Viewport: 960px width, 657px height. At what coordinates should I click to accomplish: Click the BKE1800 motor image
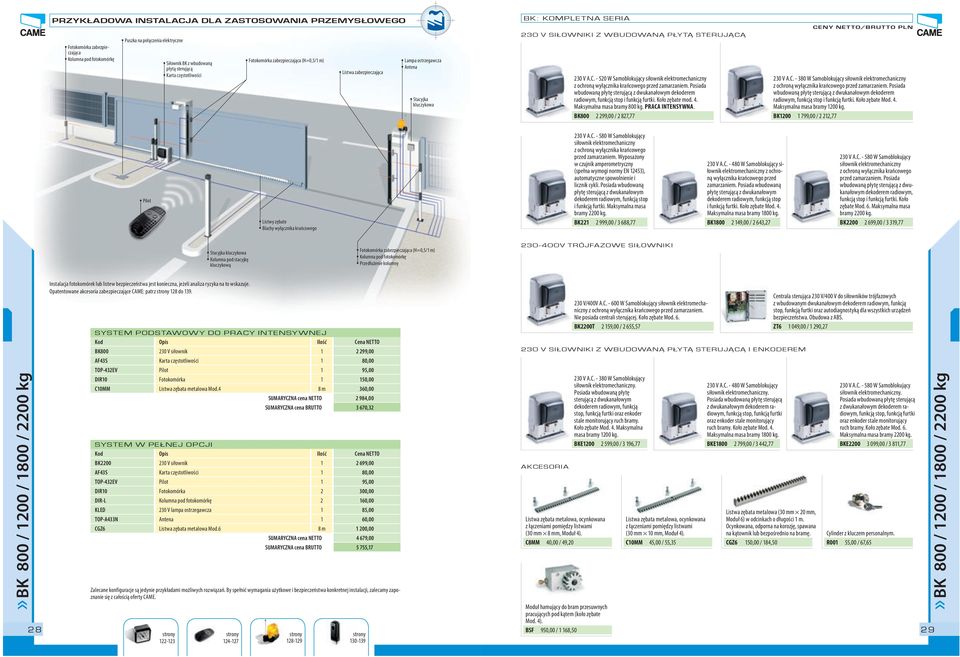679,418
